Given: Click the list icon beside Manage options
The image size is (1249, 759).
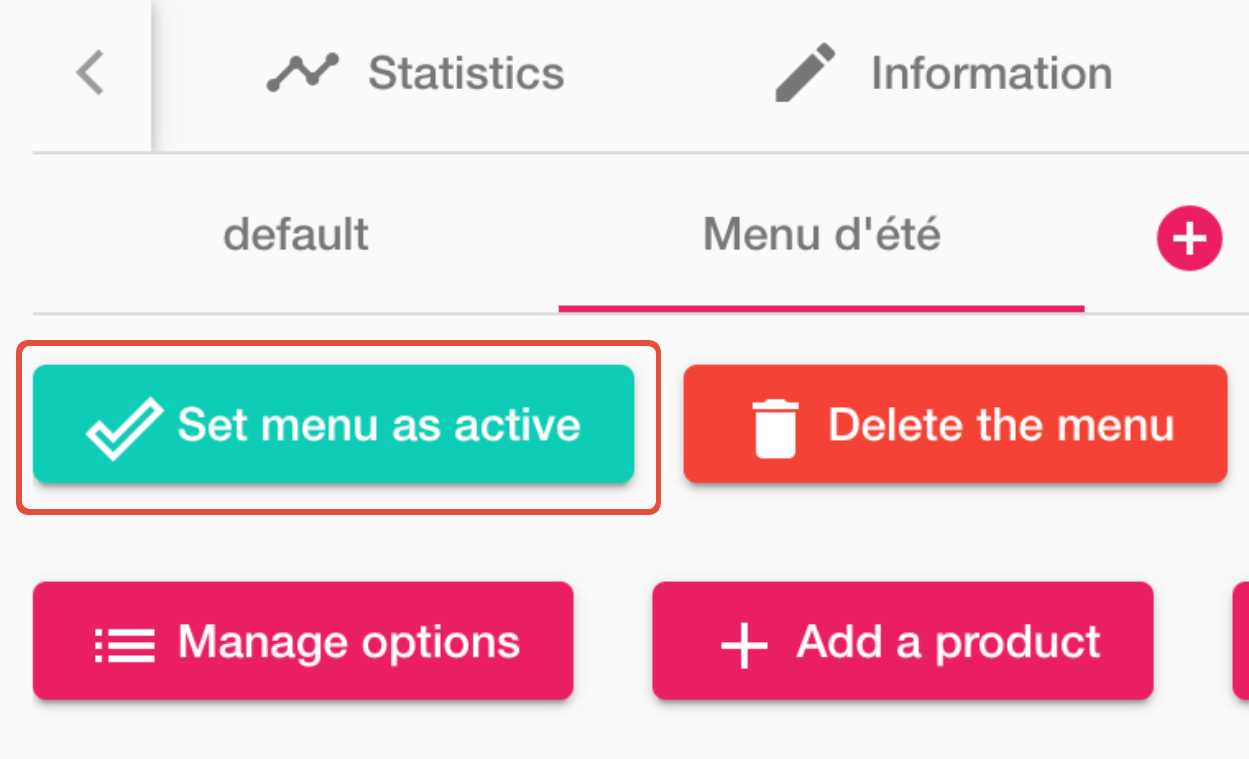Looking at the screenshot, I should pyautogui.click(x=125, y=645).
